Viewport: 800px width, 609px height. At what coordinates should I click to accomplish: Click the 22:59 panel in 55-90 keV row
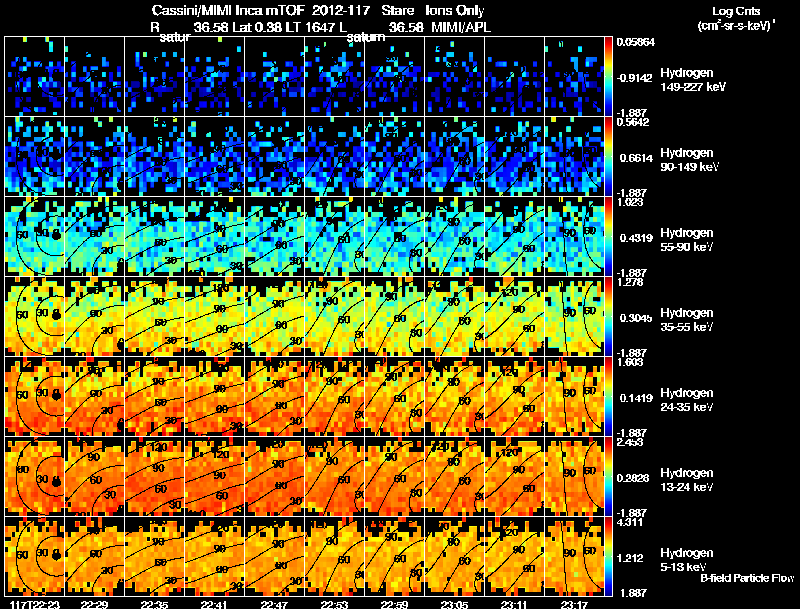[x=394, y=236]
